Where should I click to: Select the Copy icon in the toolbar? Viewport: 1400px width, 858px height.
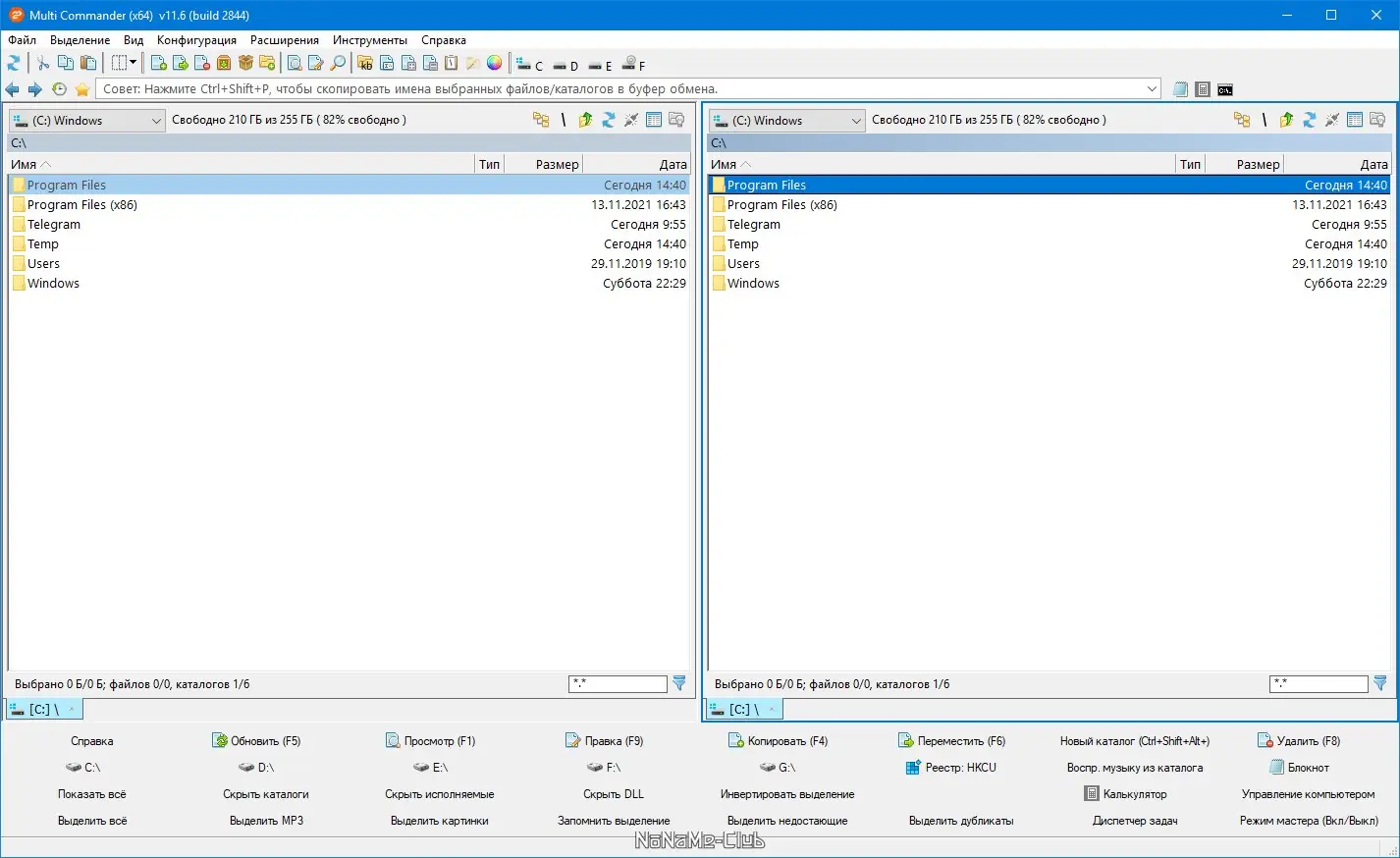tap(63, 63)
